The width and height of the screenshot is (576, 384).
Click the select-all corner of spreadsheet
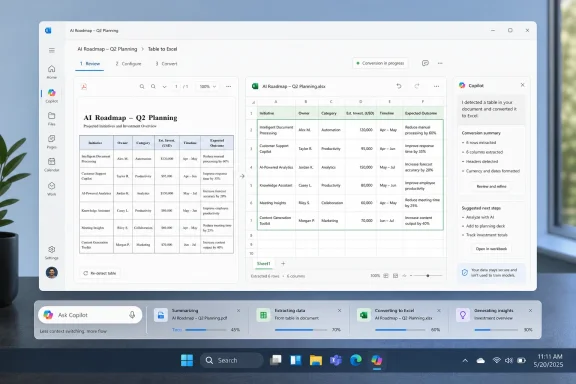[253, 102]
